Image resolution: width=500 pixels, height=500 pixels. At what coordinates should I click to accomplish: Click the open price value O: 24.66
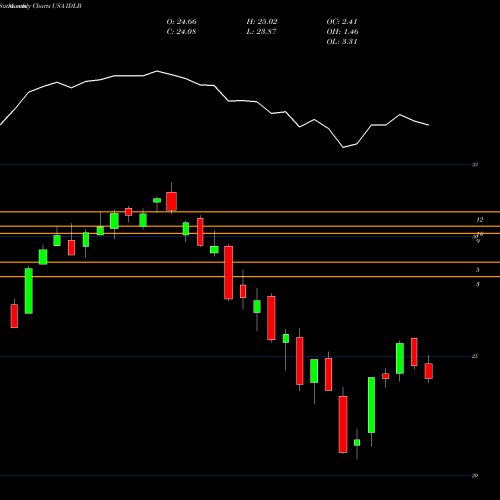[181, 22]
